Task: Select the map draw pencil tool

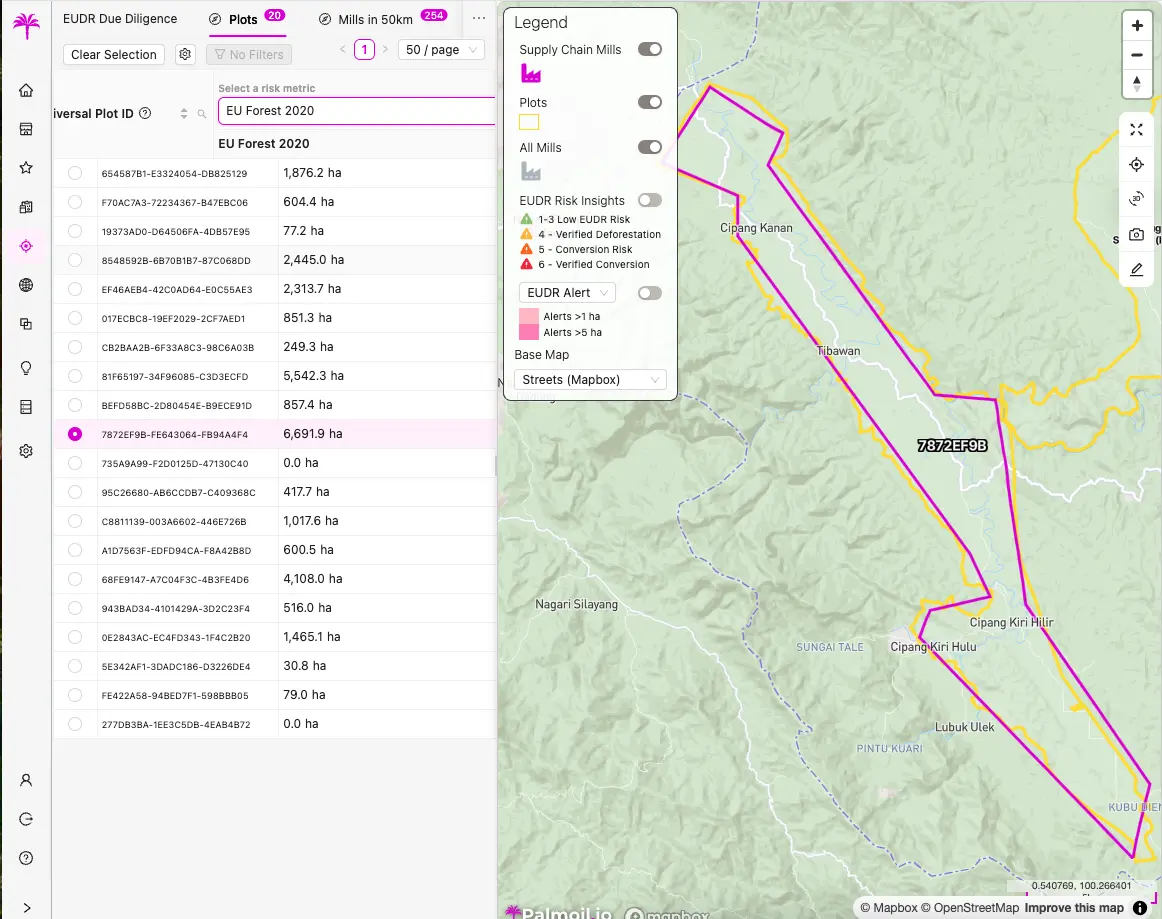Action: (1137, 270)
